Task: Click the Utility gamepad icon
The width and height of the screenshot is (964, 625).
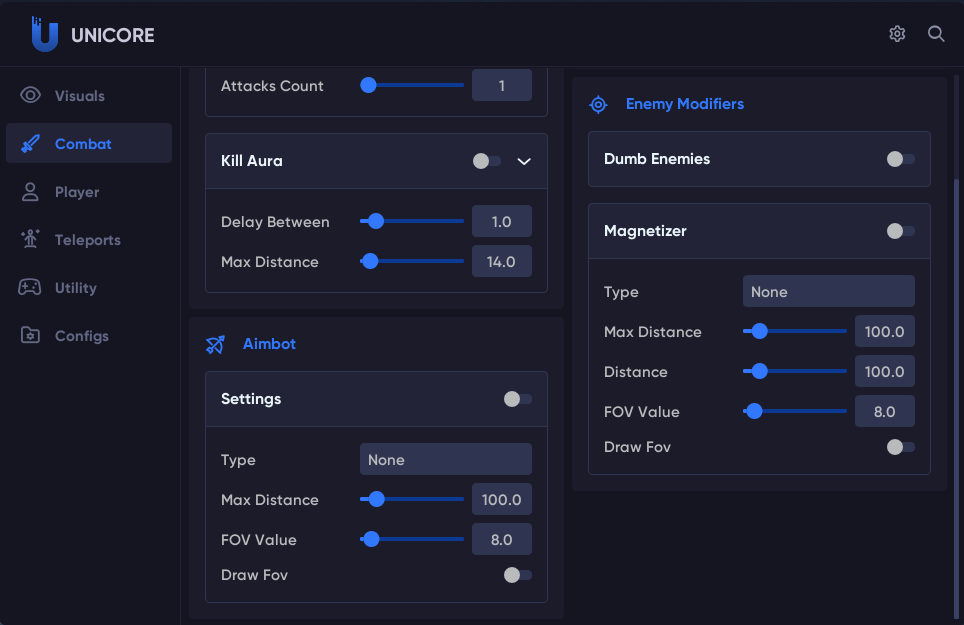Action: pyautogui.click(x=30, y=288)
